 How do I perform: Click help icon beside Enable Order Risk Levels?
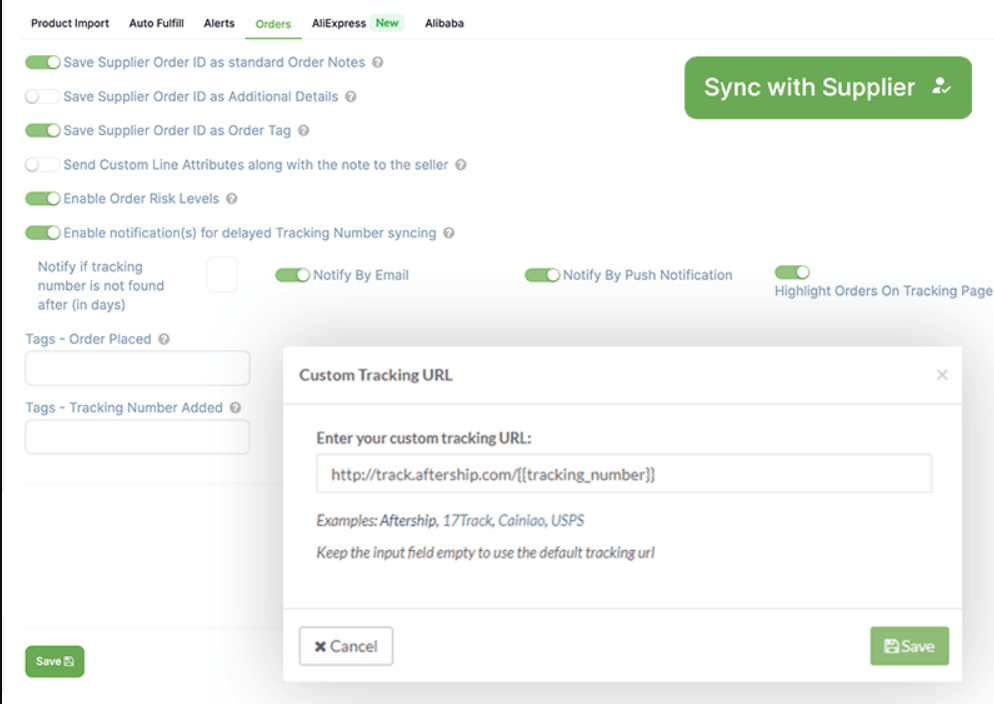pyautogui.click(x=232, y=199)
